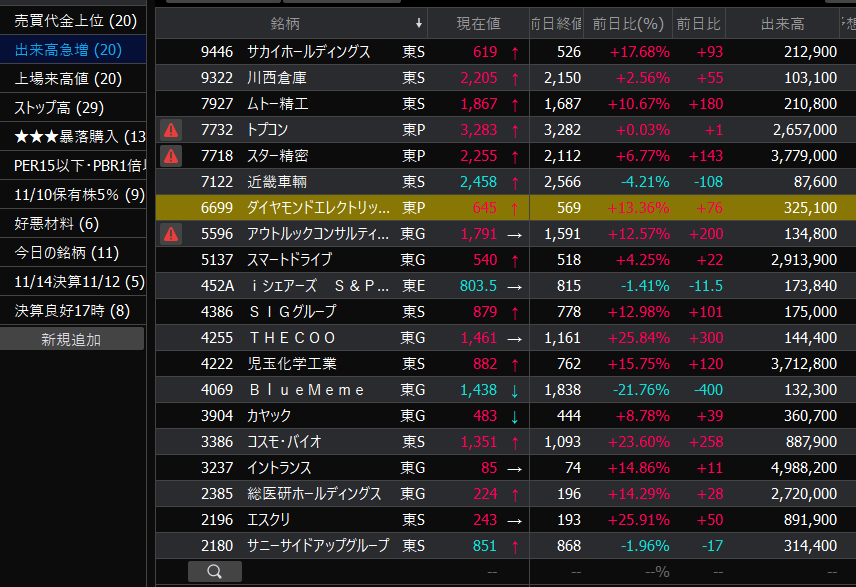Switch to 上場来高値 (20) list
The image size is (856, 587).
[x=68, y=79]
